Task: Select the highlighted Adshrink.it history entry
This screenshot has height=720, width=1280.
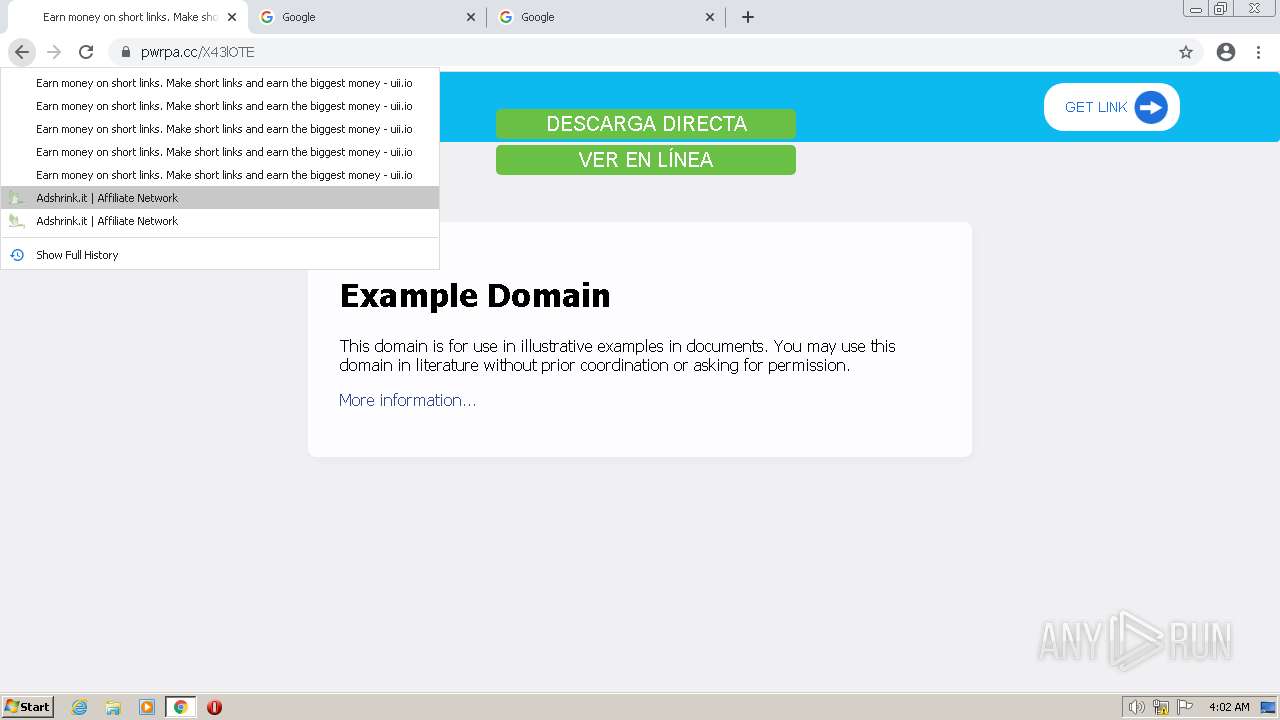Action: [x=220, y=198]
